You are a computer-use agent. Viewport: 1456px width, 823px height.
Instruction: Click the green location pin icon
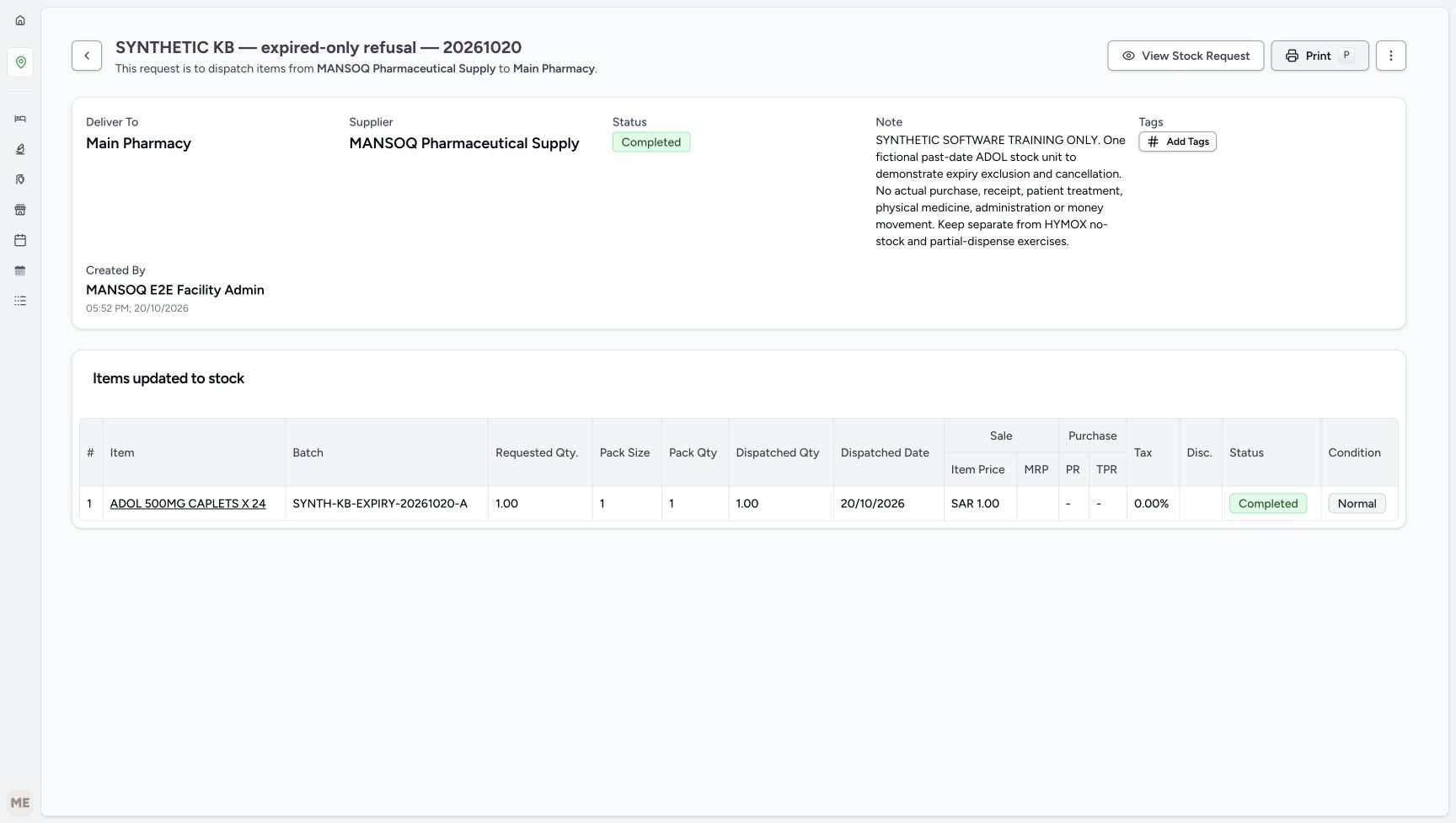(20, 62)
